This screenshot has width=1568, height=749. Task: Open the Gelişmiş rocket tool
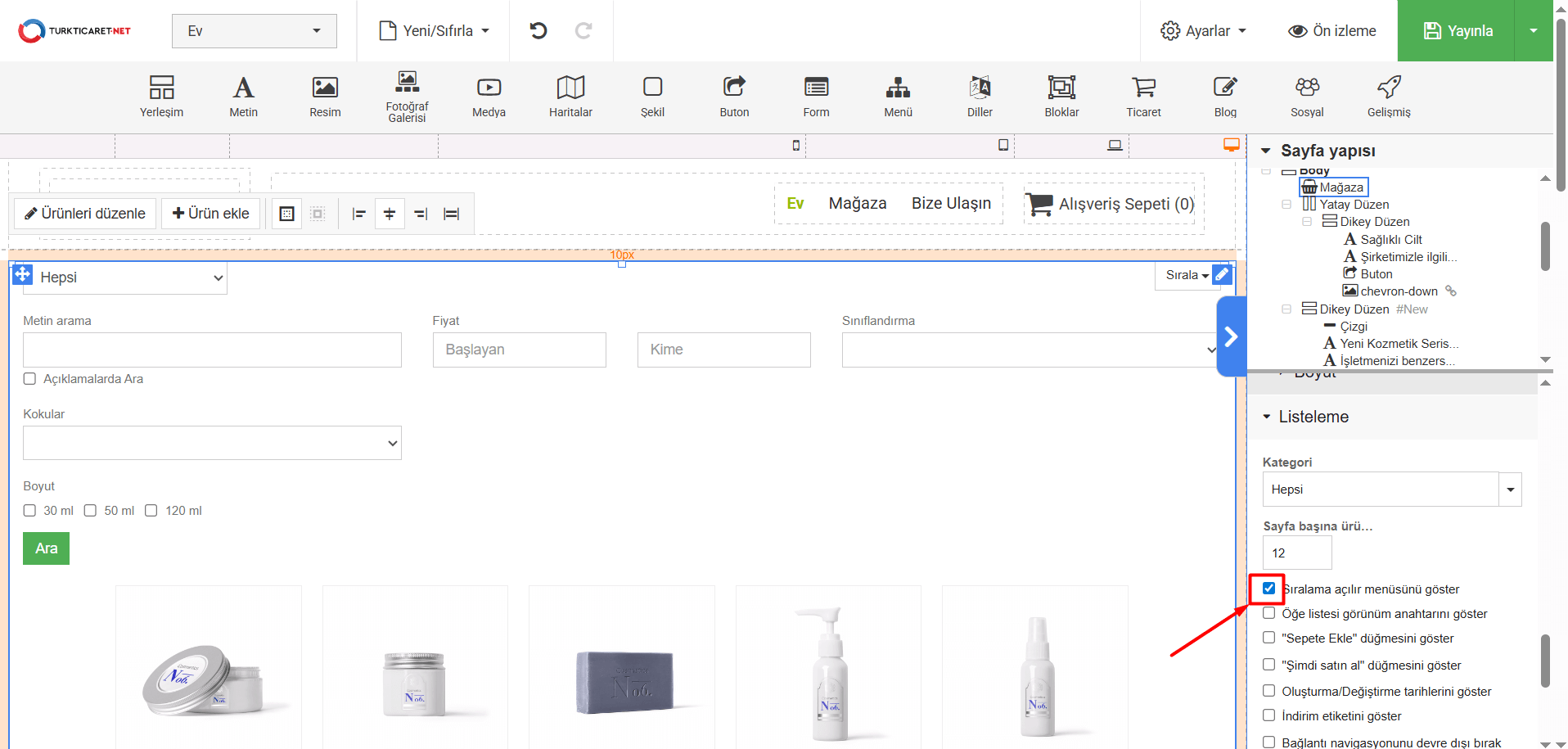tap(1389, 96)
